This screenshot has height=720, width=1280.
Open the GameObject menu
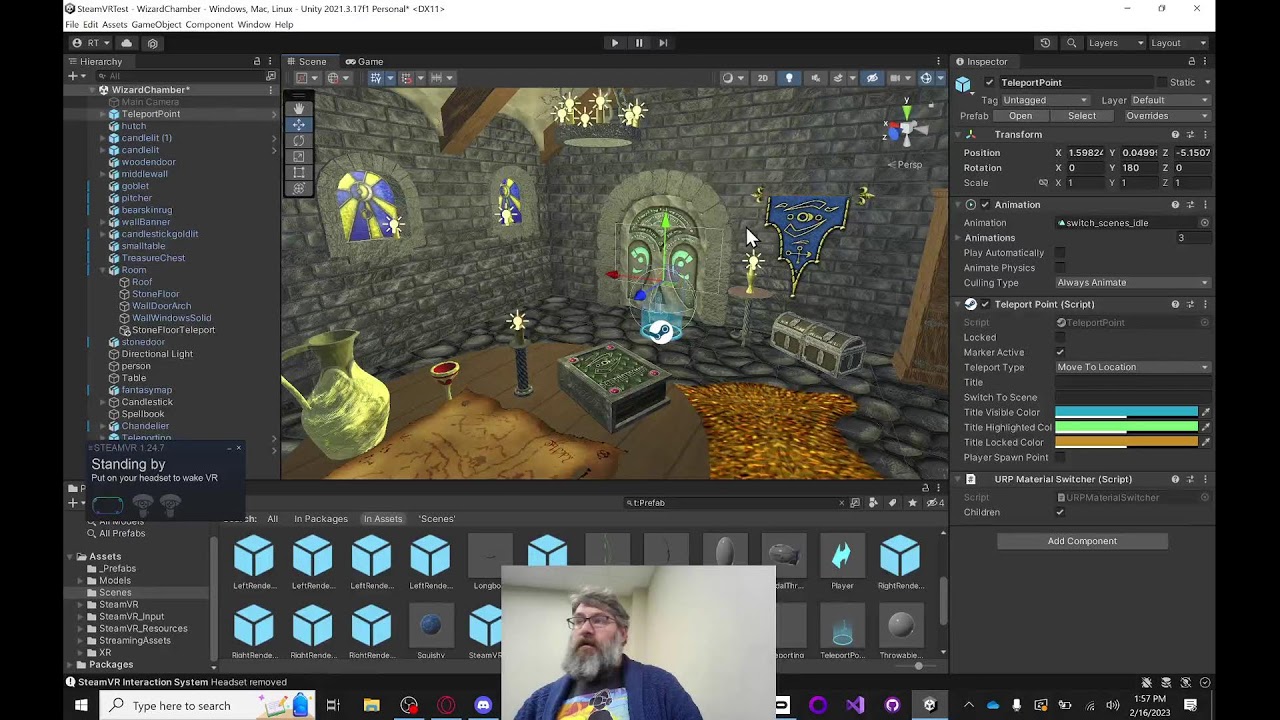click(x=155, y=24)
